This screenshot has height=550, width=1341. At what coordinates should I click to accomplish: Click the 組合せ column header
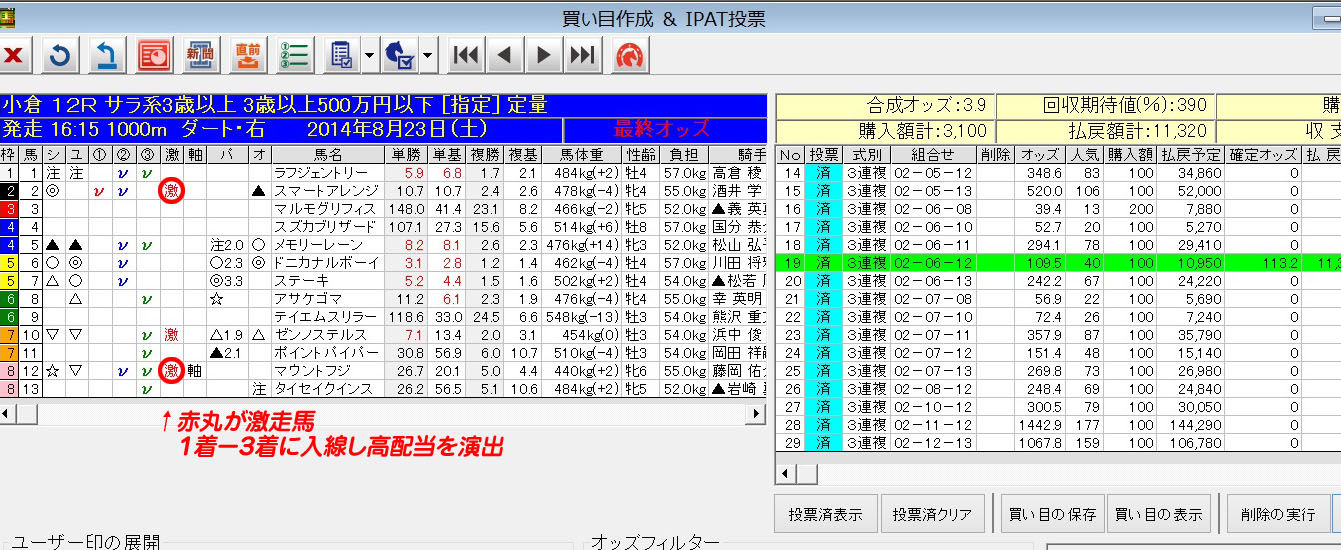pyautogui.click(x=932, y=155)
